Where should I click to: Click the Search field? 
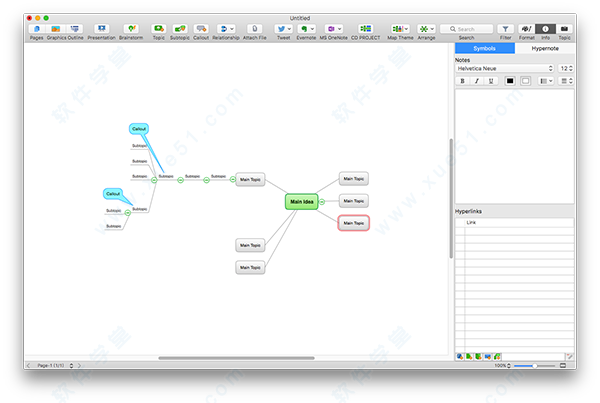coord(466,29)
